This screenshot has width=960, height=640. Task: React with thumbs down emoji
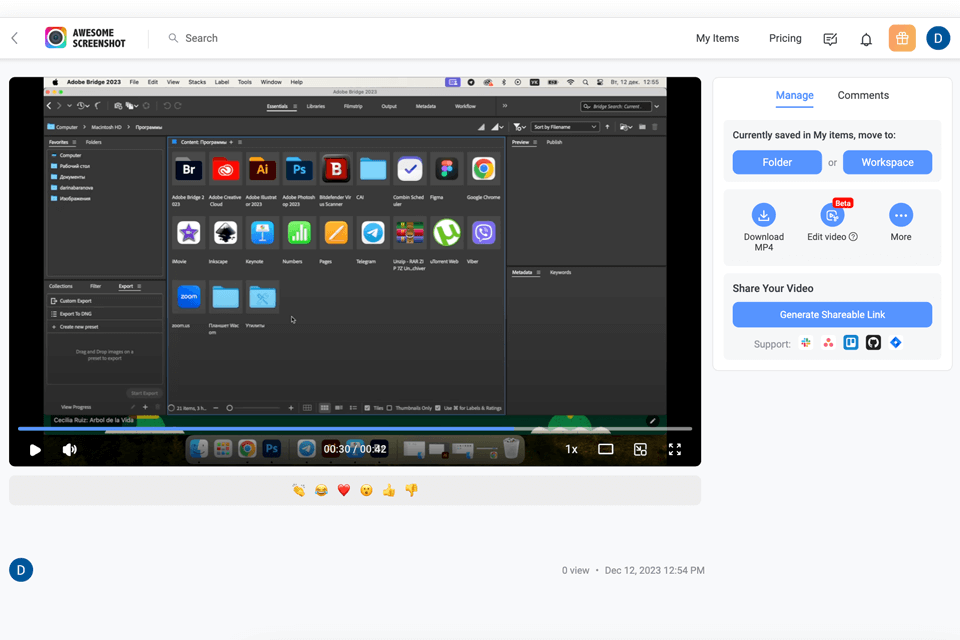[x=411, y=490]
